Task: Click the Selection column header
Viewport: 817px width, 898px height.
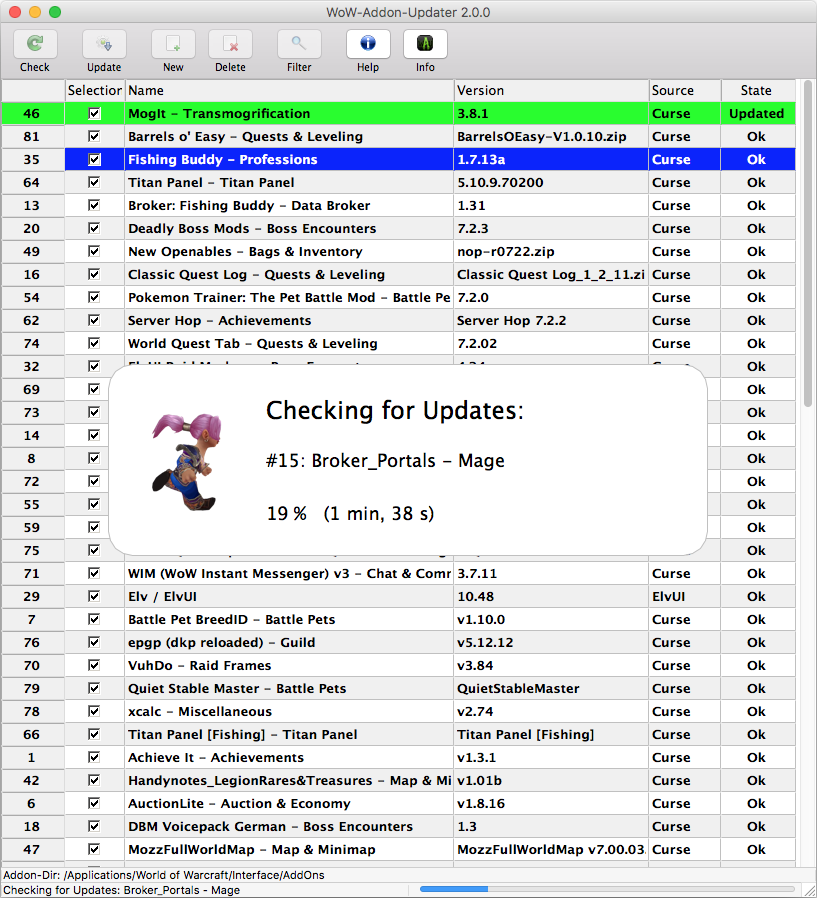Action: click(94, 90)
